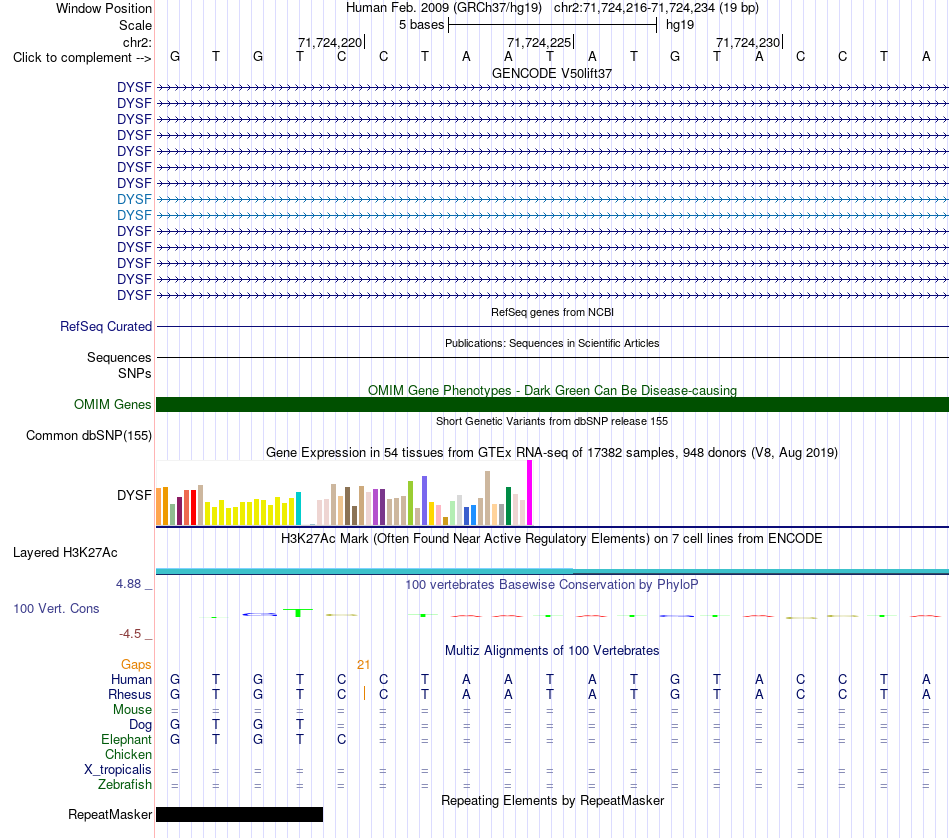Screen dimensions: 950x838
Task: Click the cyan H3K27Ac signal bar
Action: [x=552, y=571]
